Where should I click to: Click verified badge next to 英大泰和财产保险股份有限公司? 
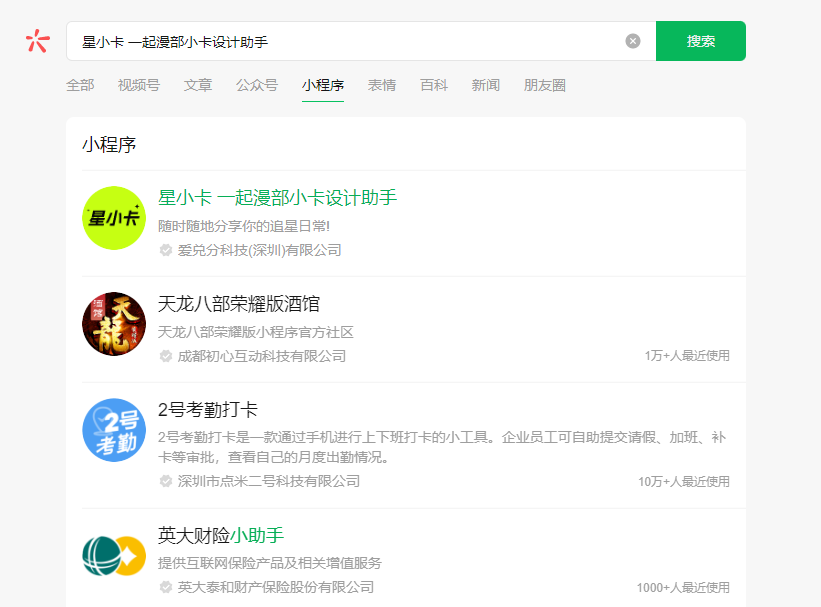165,587
